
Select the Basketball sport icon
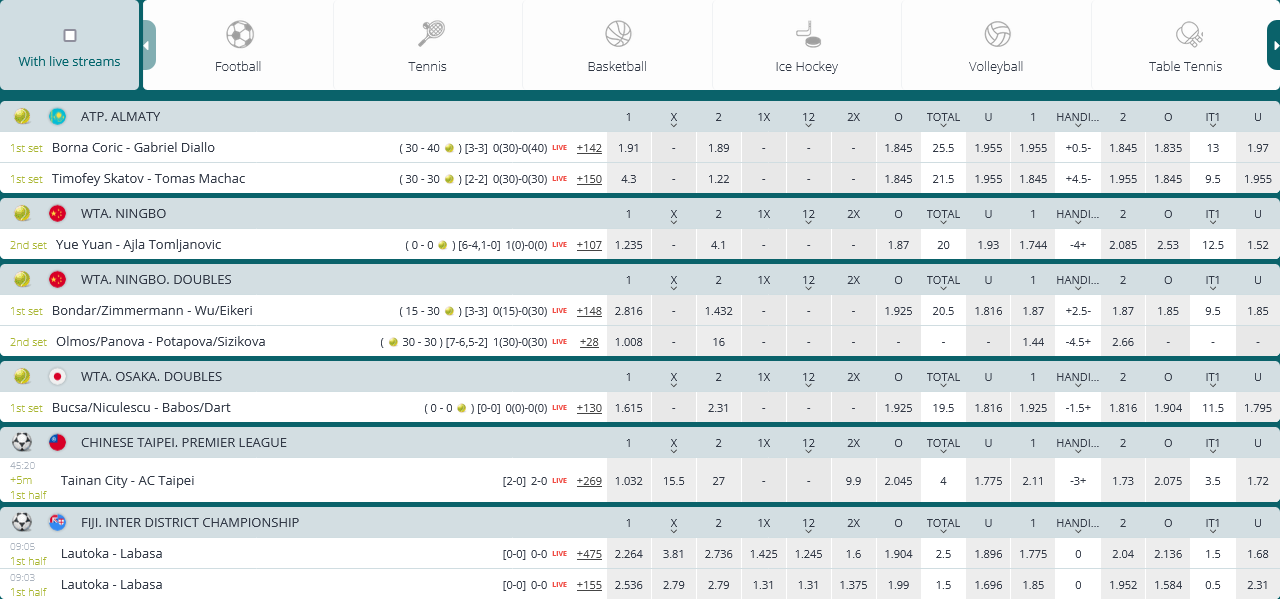[x=618, y=34]
